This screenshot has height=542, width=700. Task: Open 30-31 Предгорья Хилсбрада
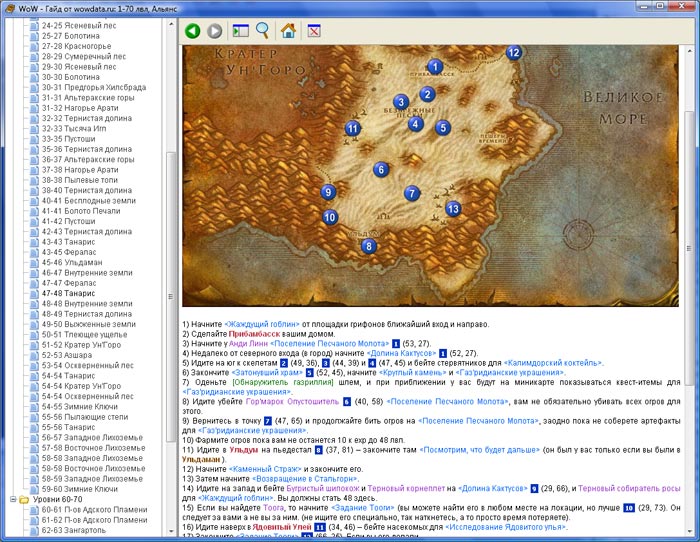click(94, 87)
